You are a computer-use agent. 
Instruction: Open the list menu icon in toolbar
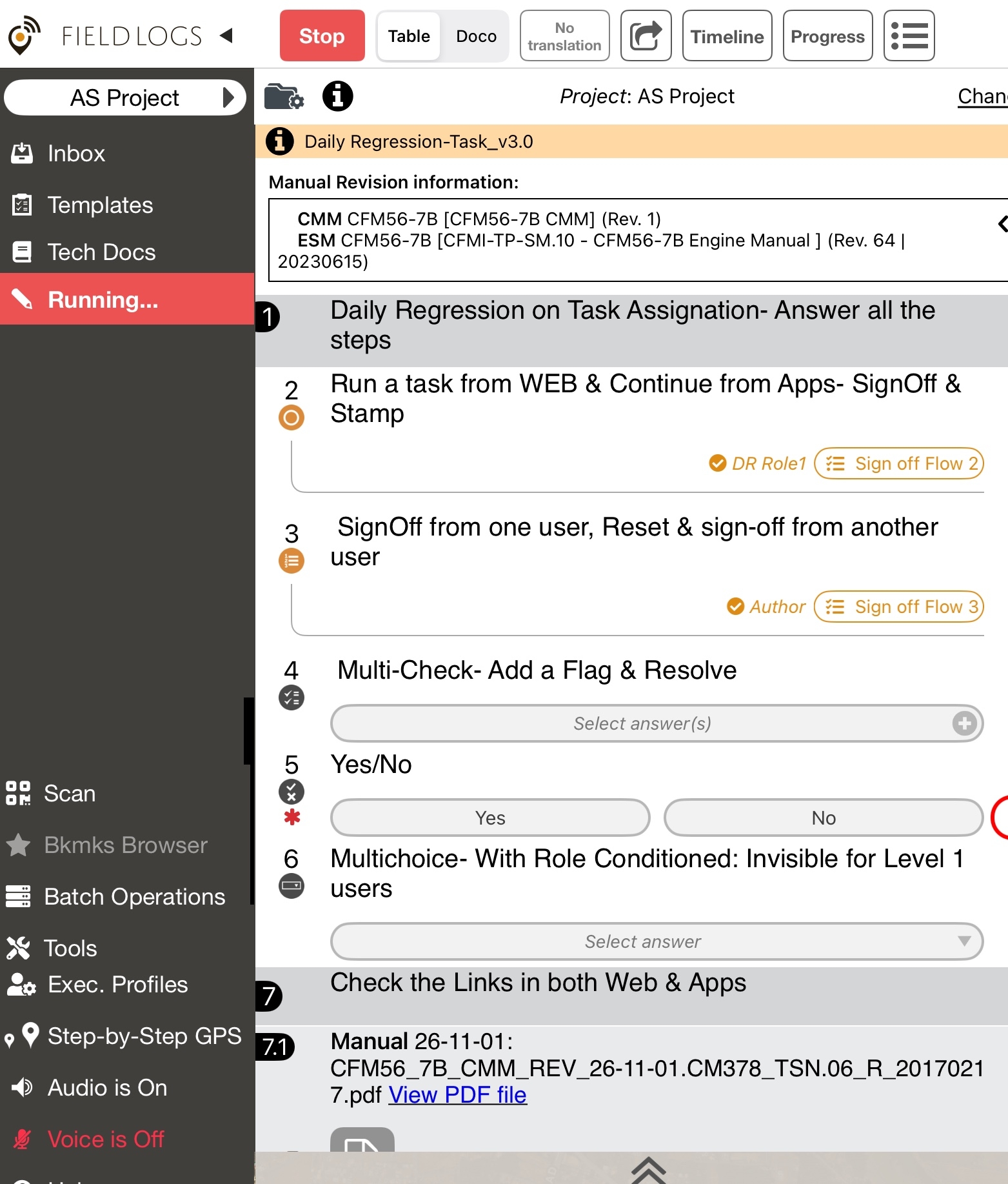coord(909,36)
